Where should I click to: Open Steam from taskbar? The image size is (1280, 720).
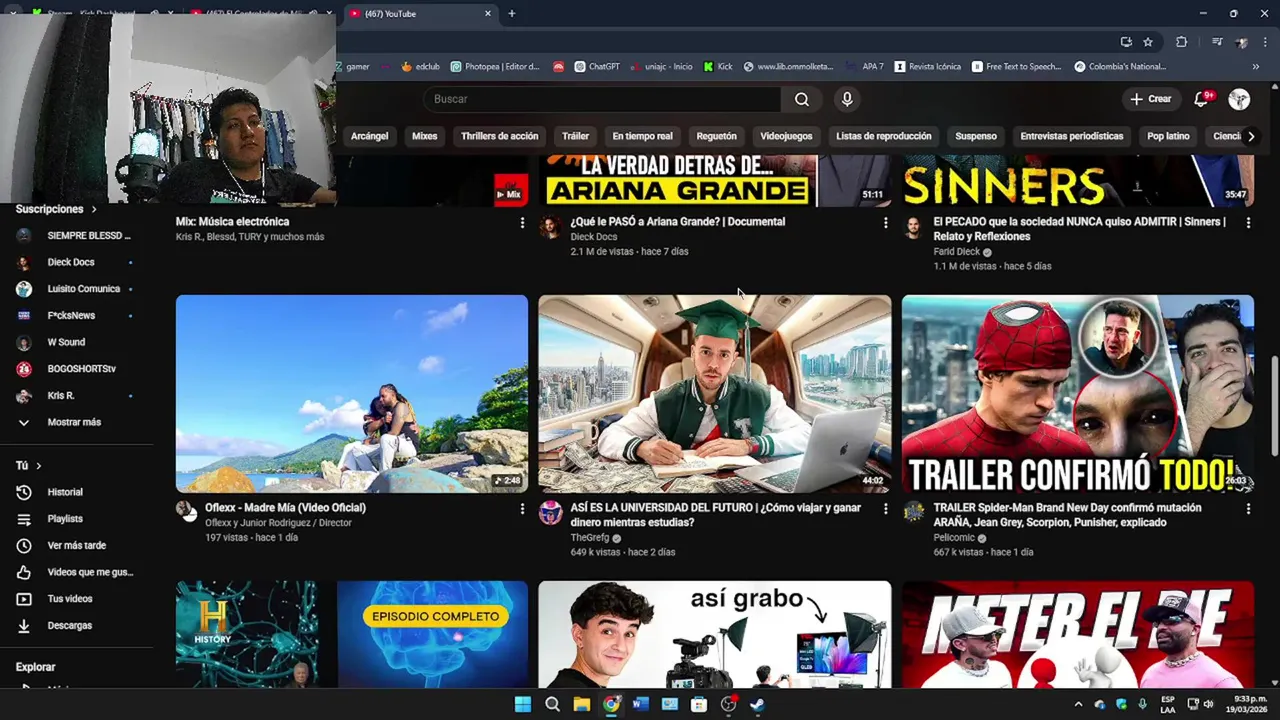point(758,704)
